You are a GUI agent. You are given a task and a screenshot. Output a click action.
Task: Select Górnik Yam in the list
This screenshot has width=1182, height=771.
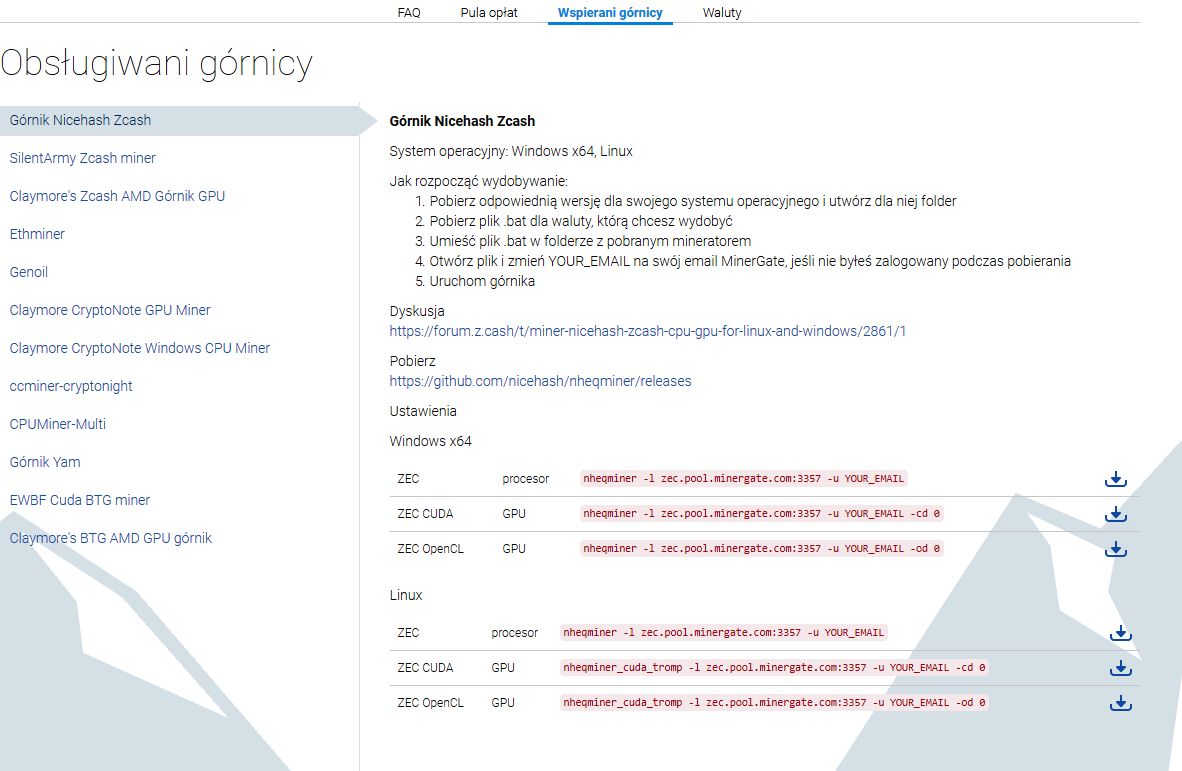tap(44, 462)
